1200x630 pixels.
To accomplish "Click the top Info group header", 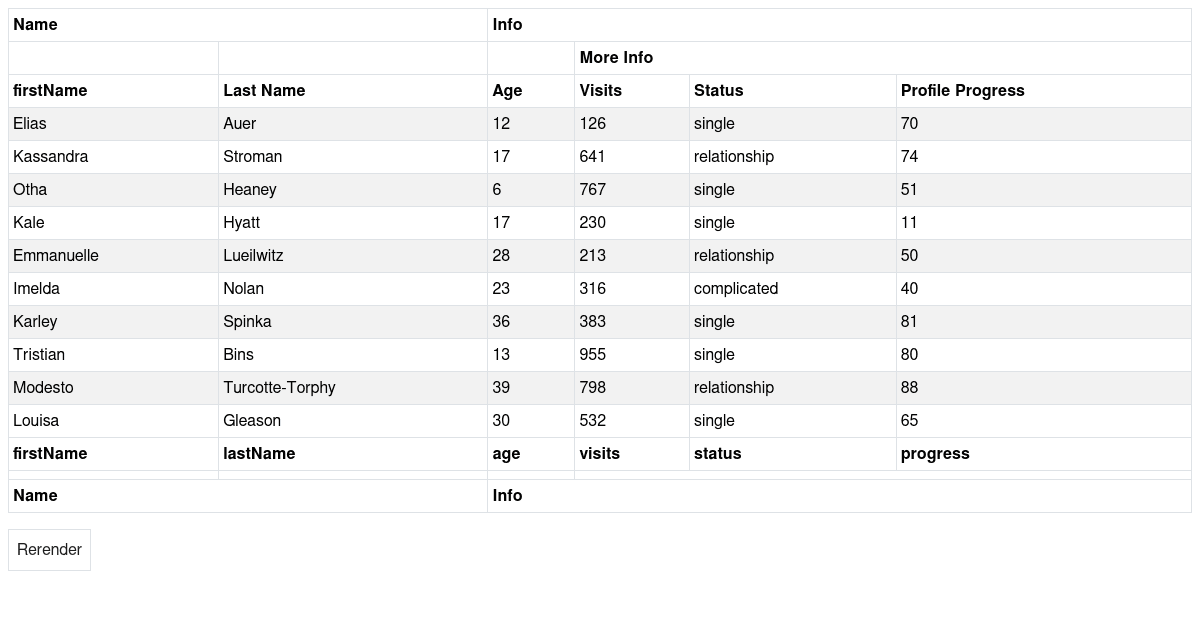I will [x=840, y=25].
